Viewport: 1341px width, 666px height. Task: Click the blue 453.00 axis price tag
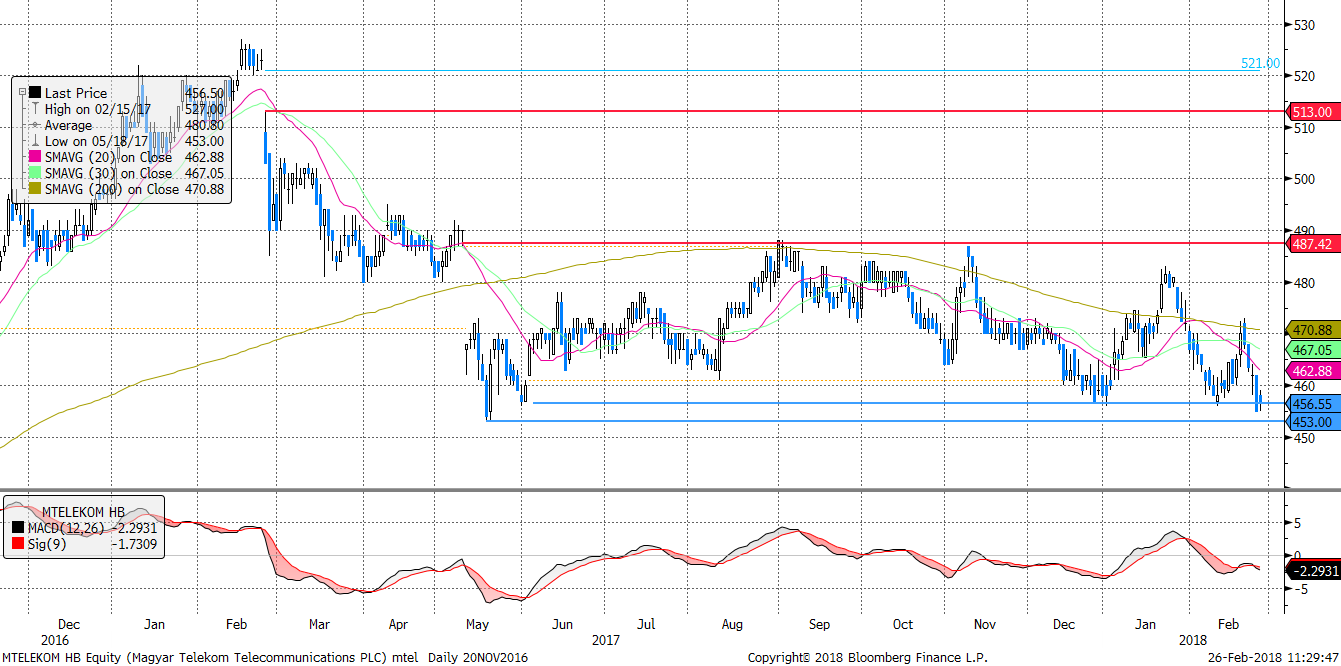pos(1312,422)
